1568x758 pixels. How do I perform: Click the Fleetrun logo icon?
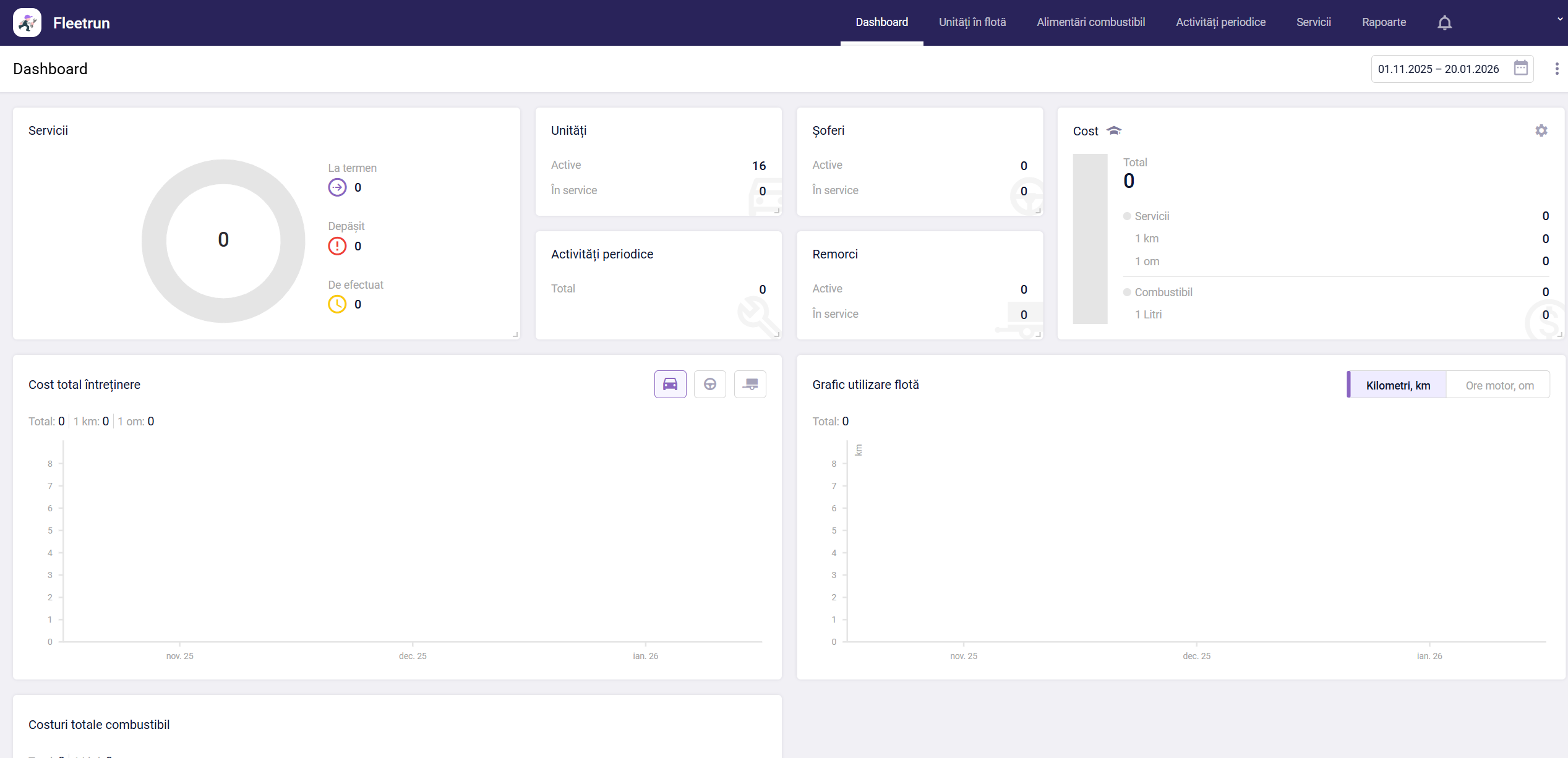tap(27, 23)
